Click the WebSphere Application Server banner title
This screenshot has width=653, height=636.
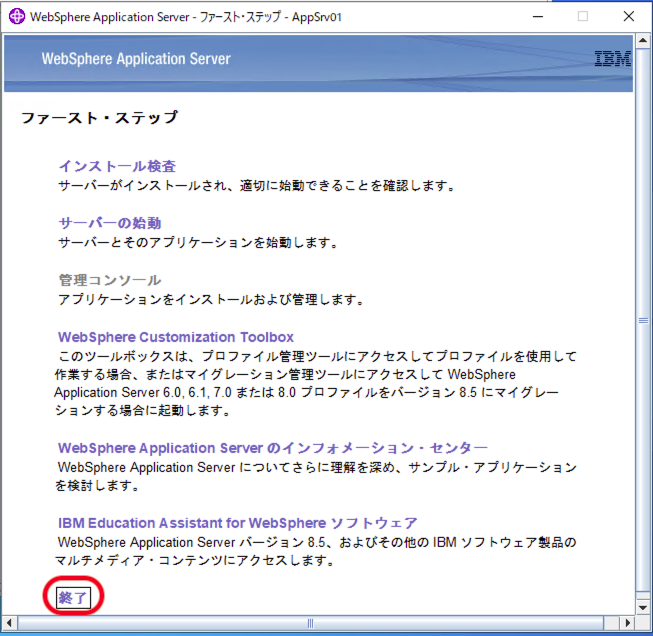(x=136, y=59)
